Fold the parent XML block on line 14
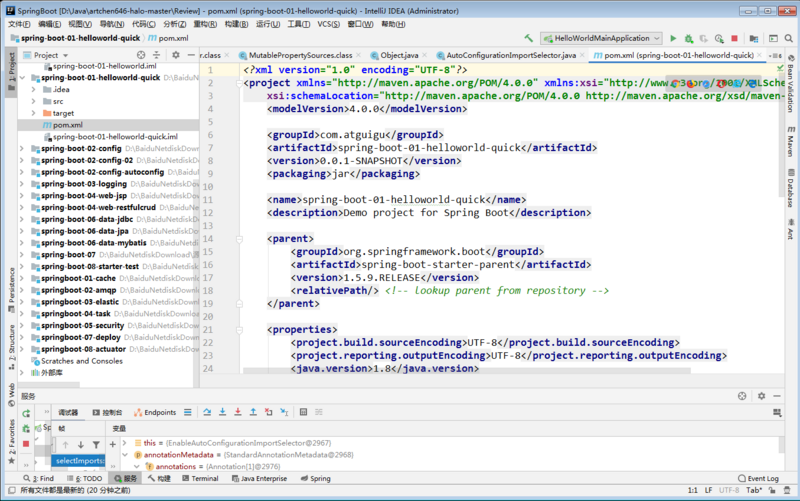The height and width of the screenshot is (501, 800). pos(239,239)
